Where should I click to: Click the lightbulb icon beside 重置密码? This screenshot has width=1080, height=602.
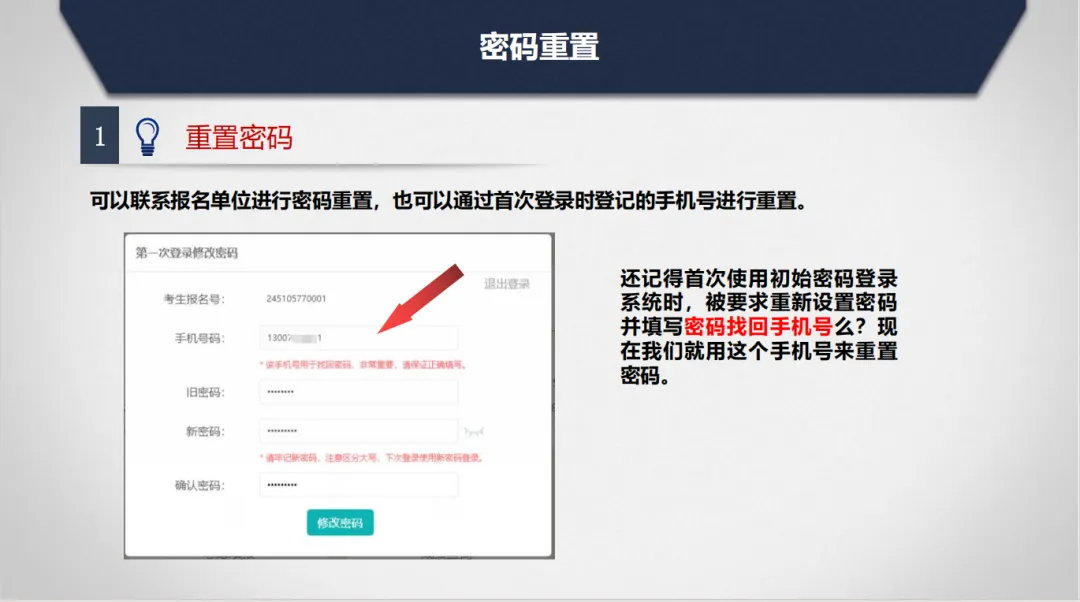[x=147, y=136]
